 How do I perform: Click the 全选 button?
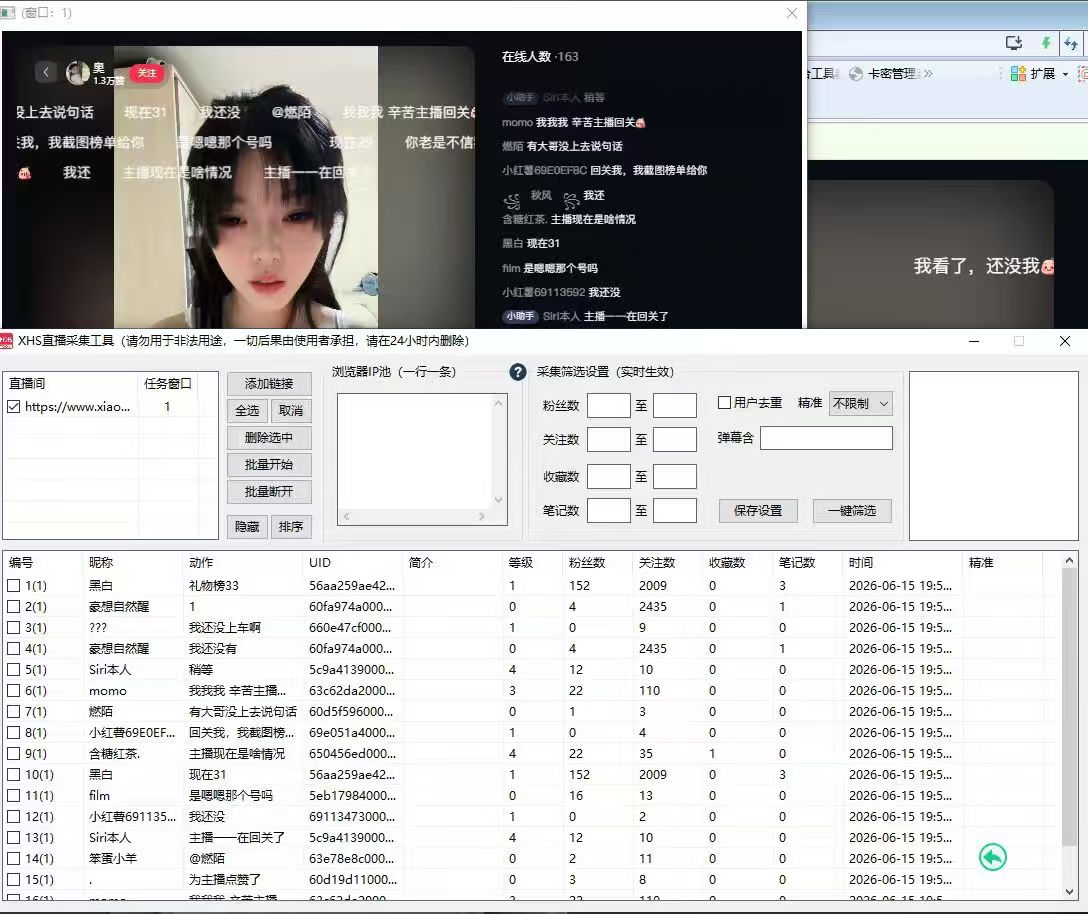pyautogui.click(x=247, y=411)
